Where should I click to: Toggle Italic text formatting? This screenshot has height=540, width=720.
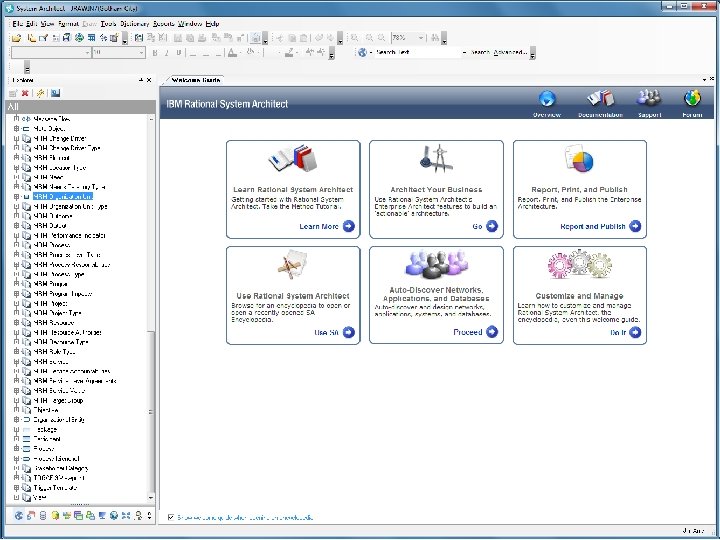coord(167,53)
